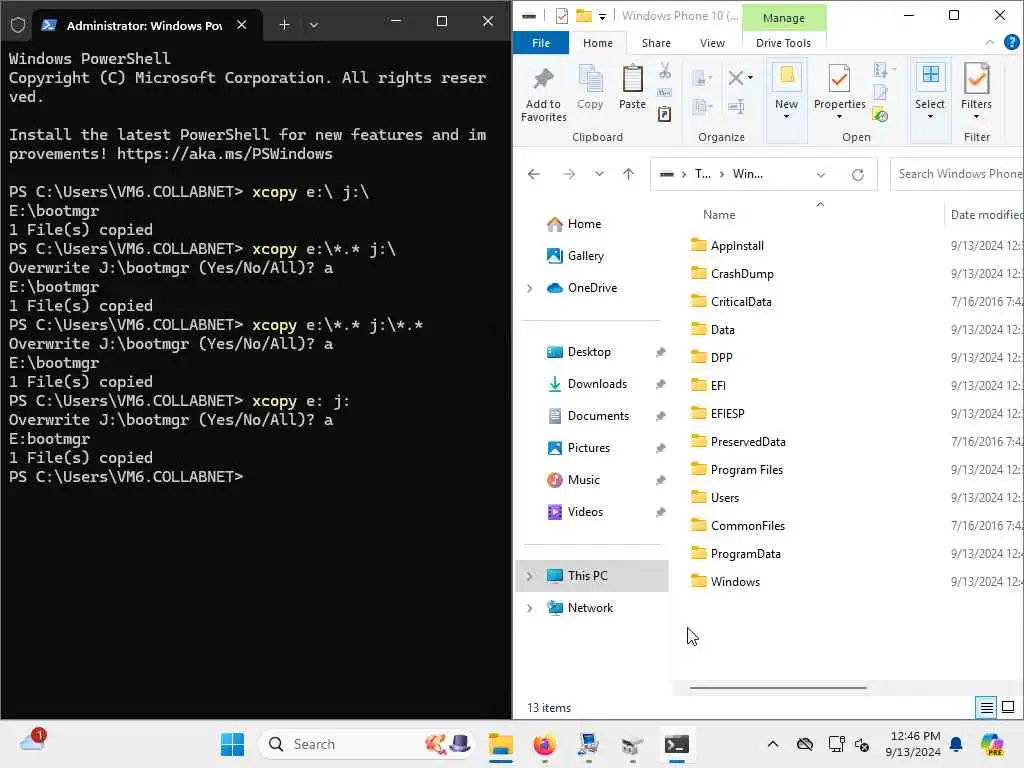Click the Back arrow in Explorer
The height and width of the screenshot is (768, 1024).
point(534,174)
